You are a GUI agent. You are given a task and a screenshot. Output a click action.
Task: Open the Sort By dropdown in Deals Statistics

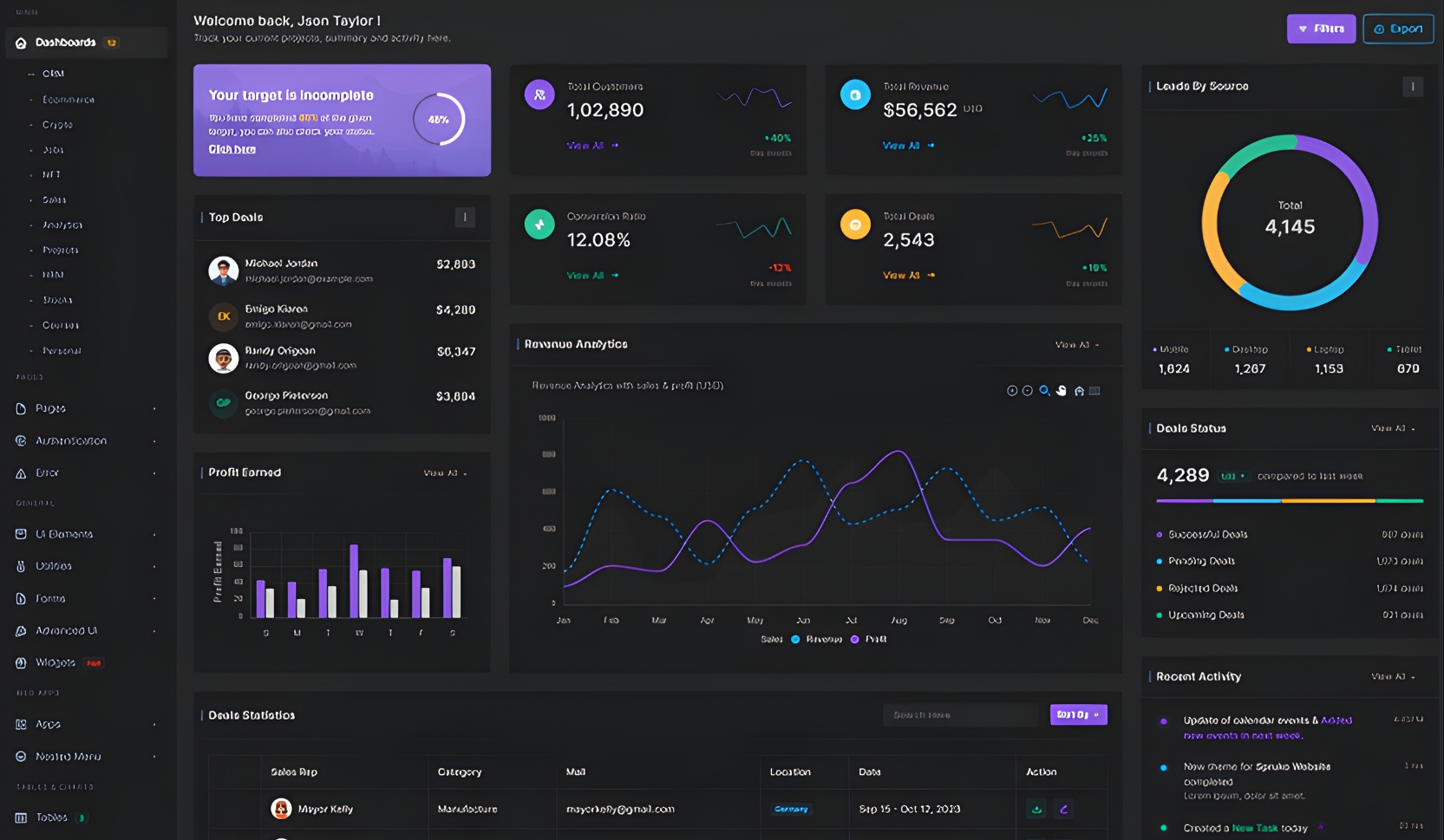point(1078,714)
